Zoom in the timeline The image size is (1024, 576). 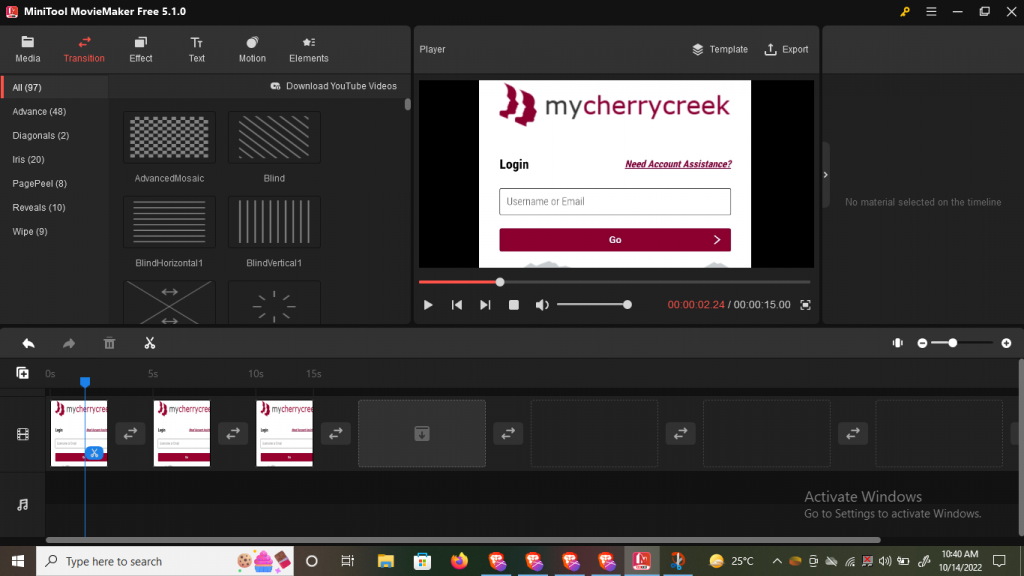(1006, 343)
